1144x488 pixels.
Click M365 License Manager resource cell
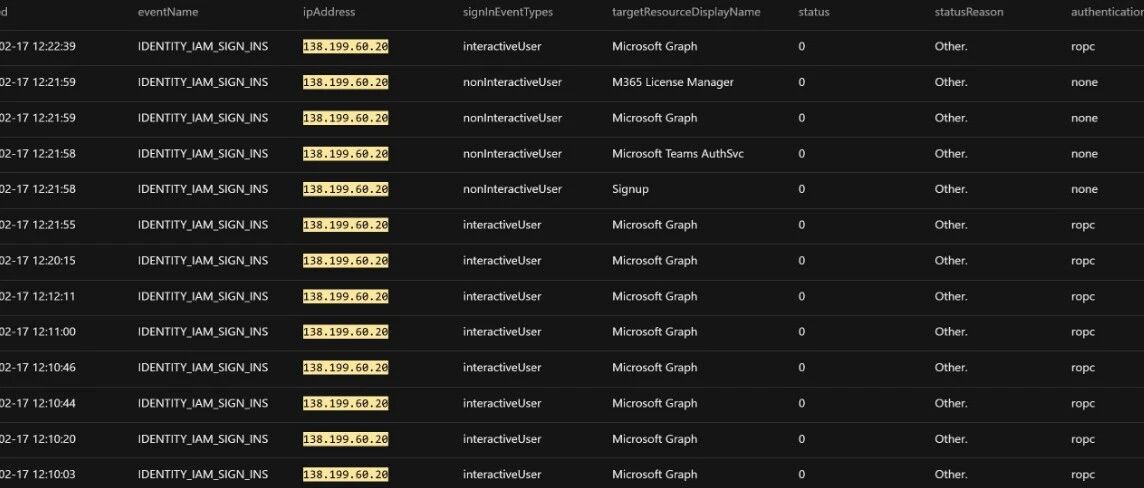673,82
